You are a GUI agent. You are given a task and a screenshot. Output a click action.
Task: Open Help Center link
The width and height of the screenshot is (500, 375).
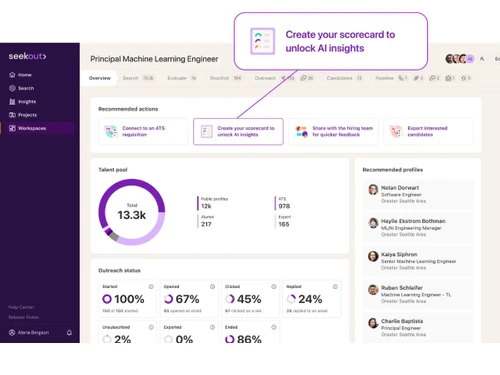[x=21, y=307]
